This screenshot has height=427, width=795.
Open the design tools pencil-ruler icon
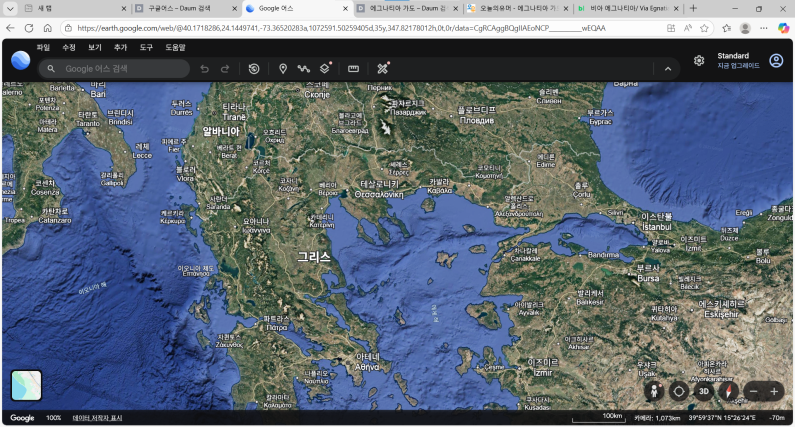[x=383, y=68]
